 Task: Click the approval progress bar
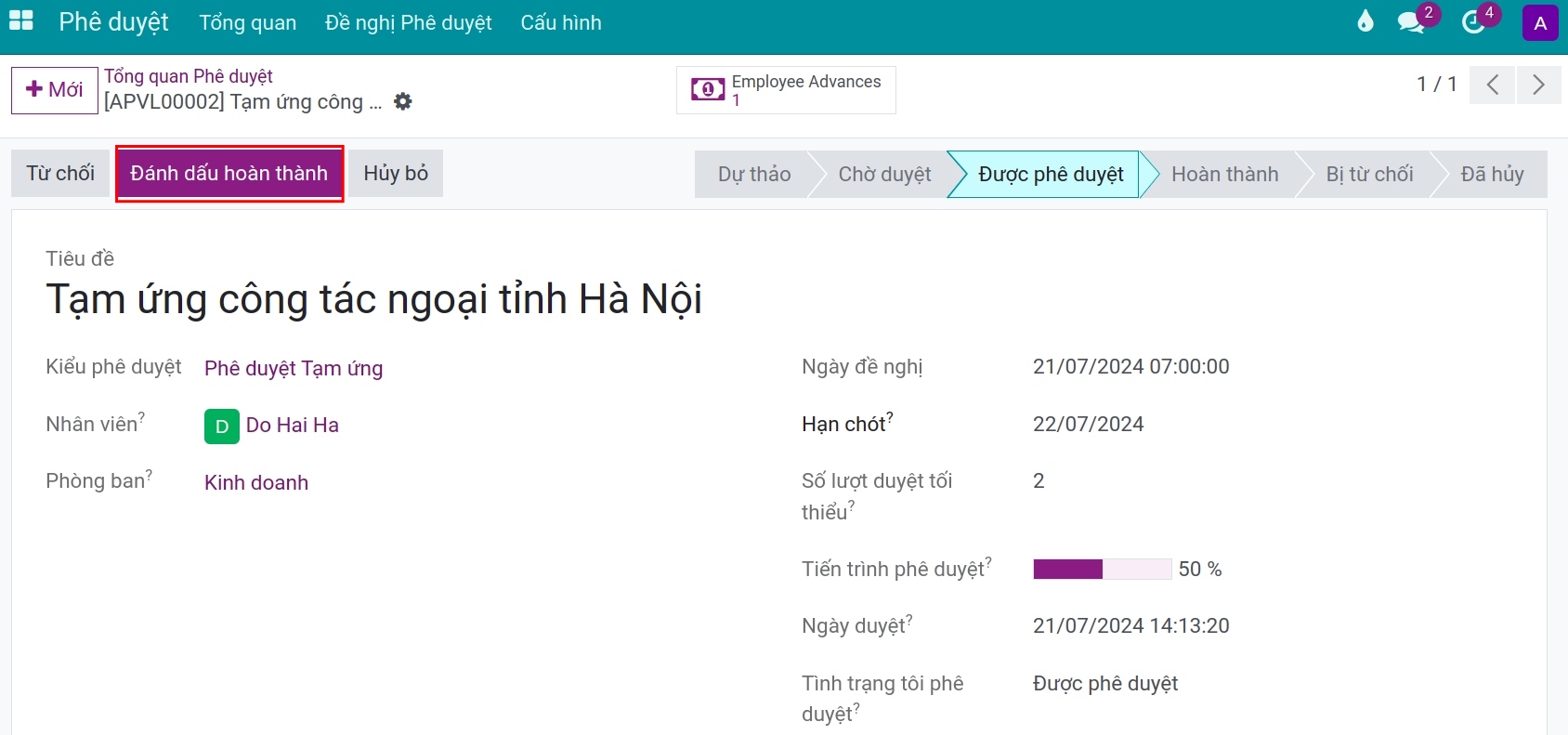click(1102, 569)
